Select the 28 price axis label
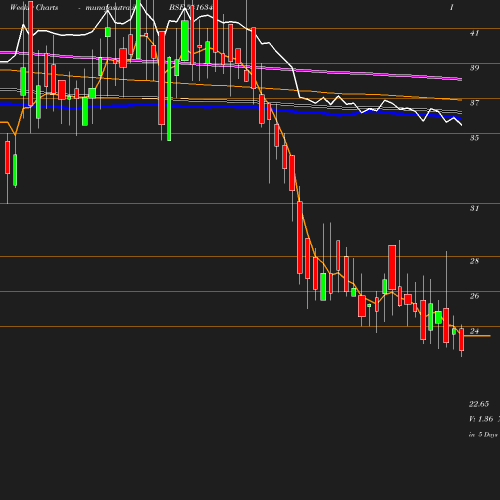This screenshot has height=500, width=500. pyautogui.click(x=474, y=261)
